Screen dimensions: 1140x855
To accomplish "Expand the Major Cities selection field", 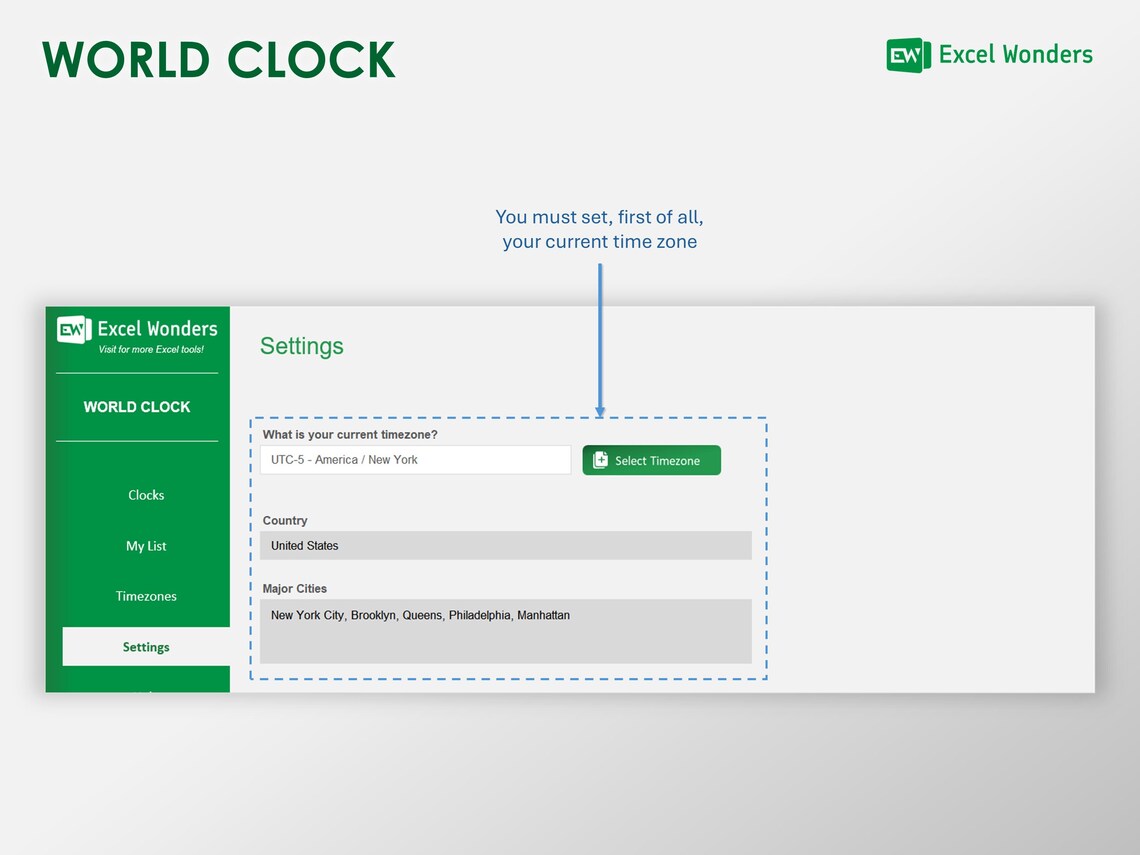I will pyautogui.click(x=505, y=630).
